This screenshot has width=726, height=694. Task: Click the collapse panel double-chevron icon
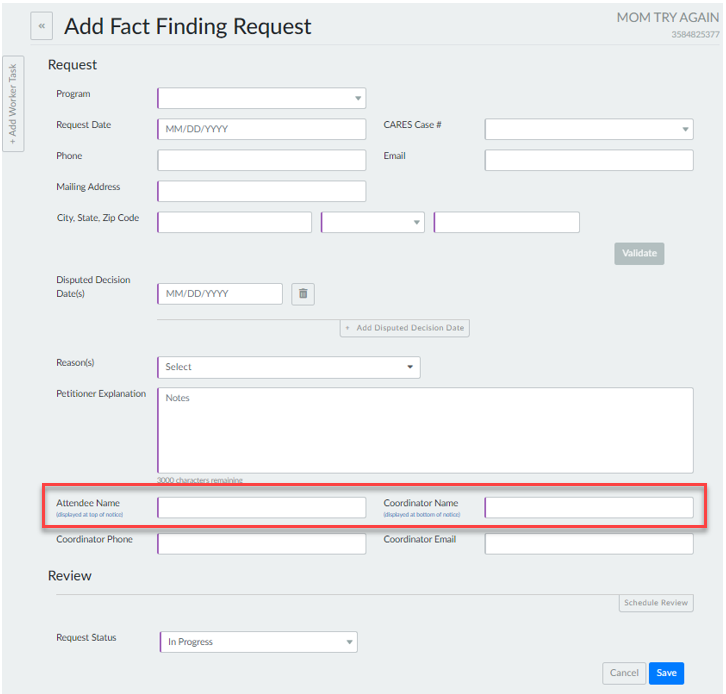pyautogui.click(x=42, y=26)
